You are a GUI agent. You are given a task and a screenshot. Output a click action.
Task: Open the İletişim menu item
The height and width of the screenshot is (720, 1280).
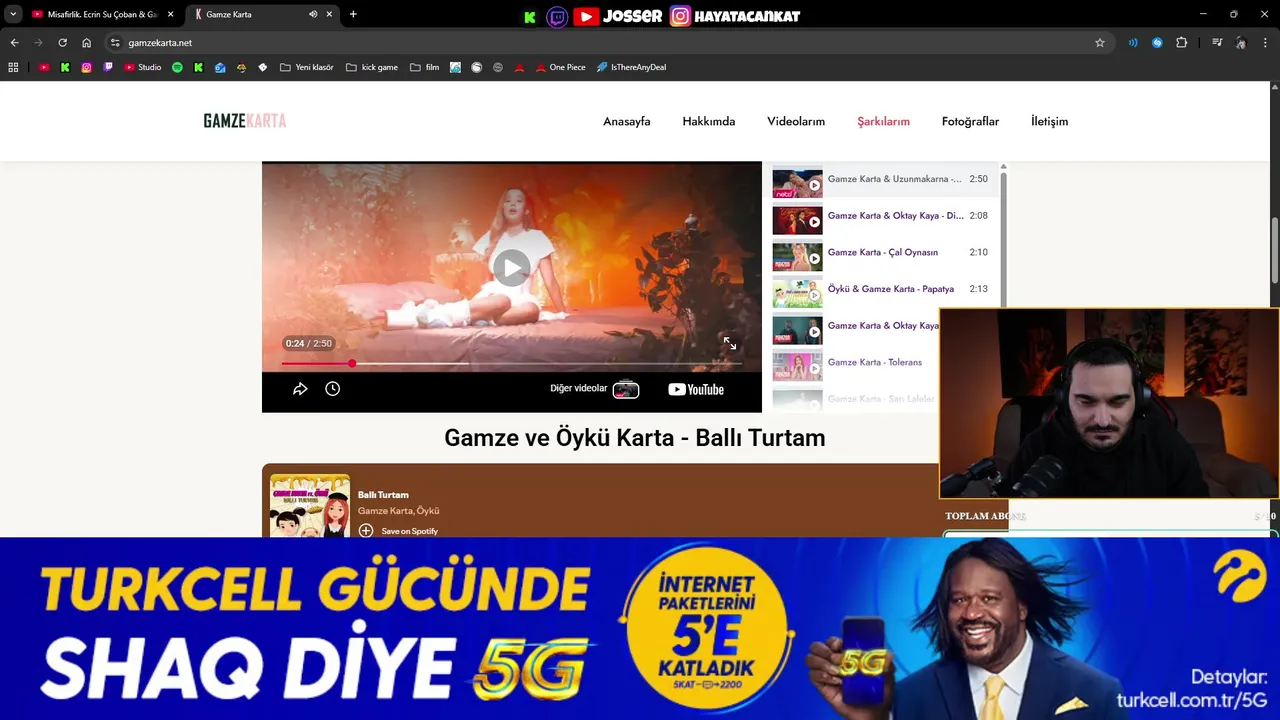pyautogui.click(x=1049, y=121)
